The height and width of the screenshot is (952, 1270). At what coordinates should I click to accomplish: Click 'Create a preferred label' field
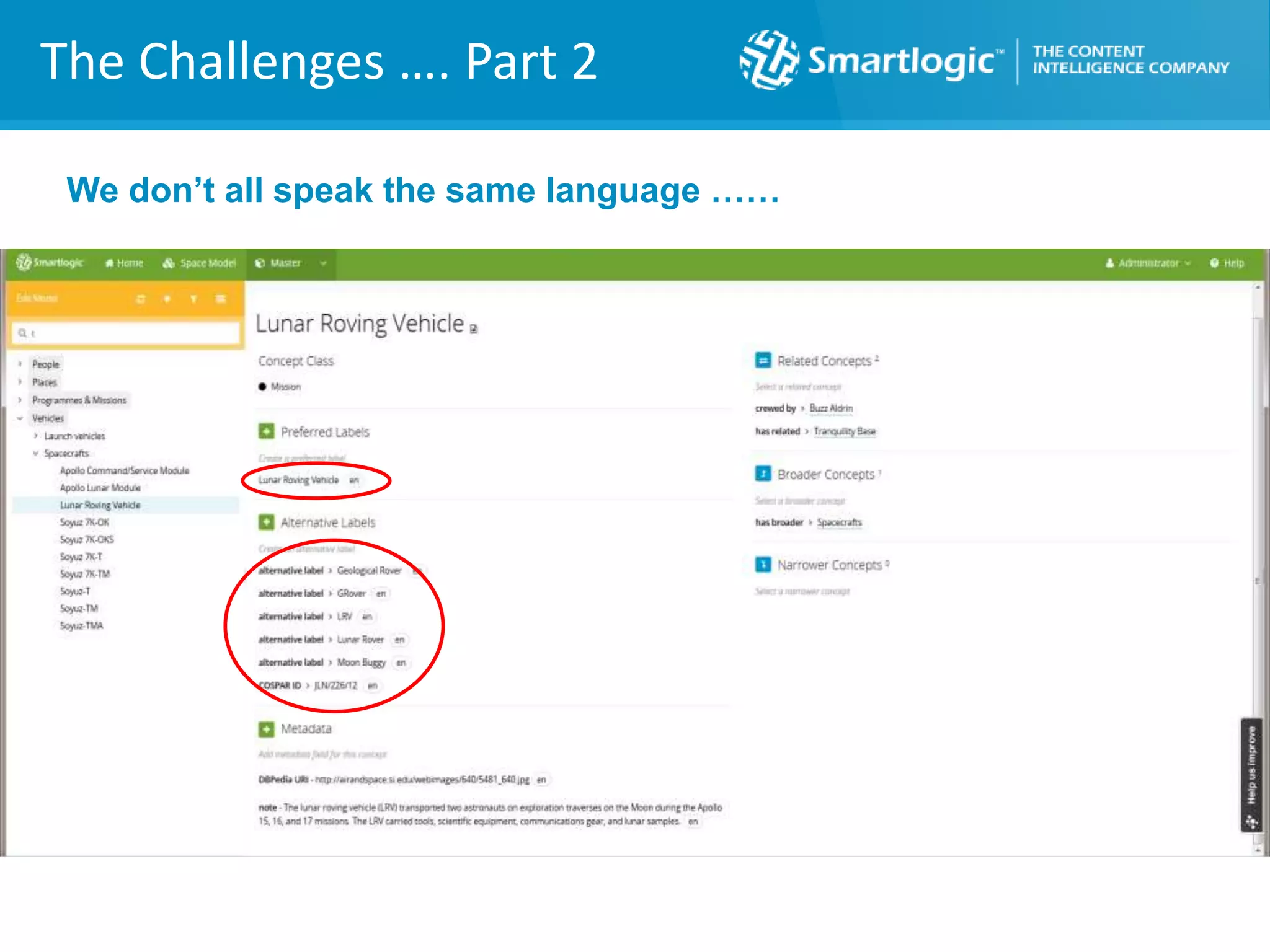click(302, 458)
